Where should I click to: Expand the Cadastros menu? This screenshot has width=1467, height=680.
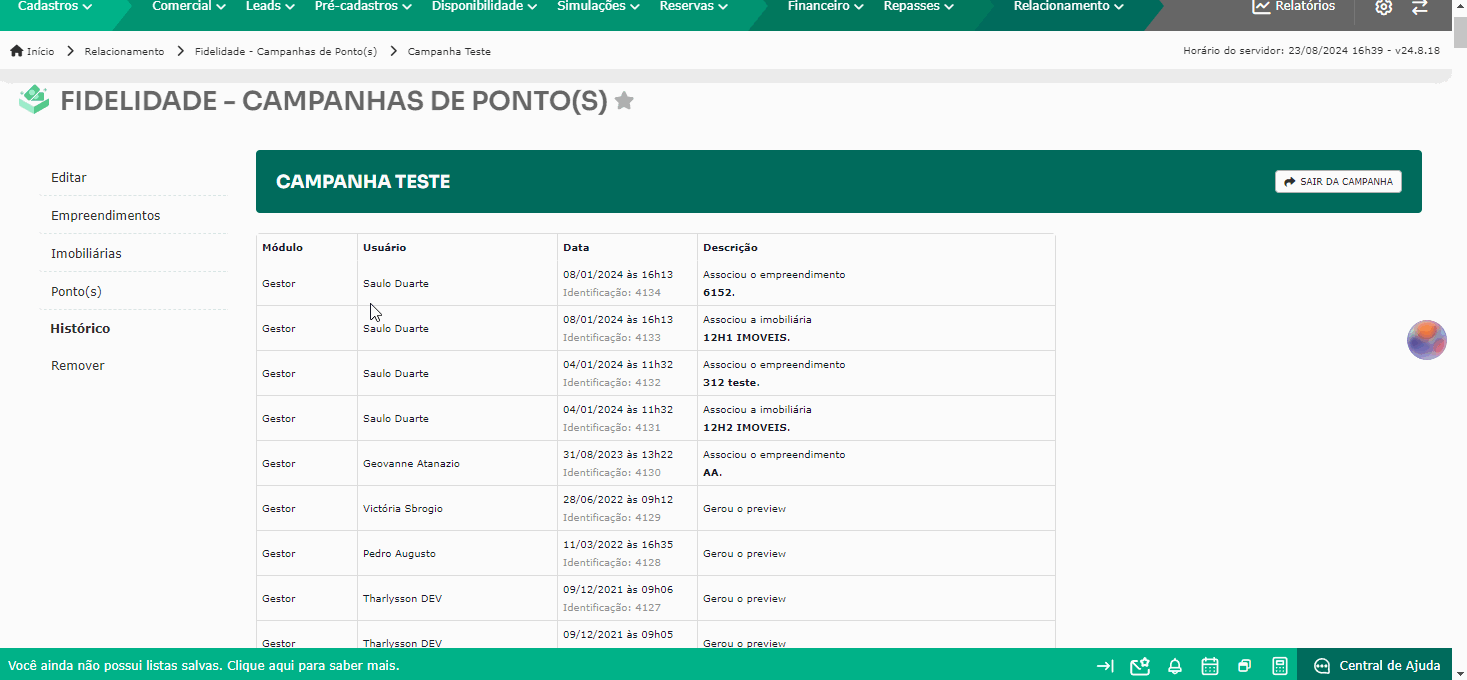tap(55, 6)
